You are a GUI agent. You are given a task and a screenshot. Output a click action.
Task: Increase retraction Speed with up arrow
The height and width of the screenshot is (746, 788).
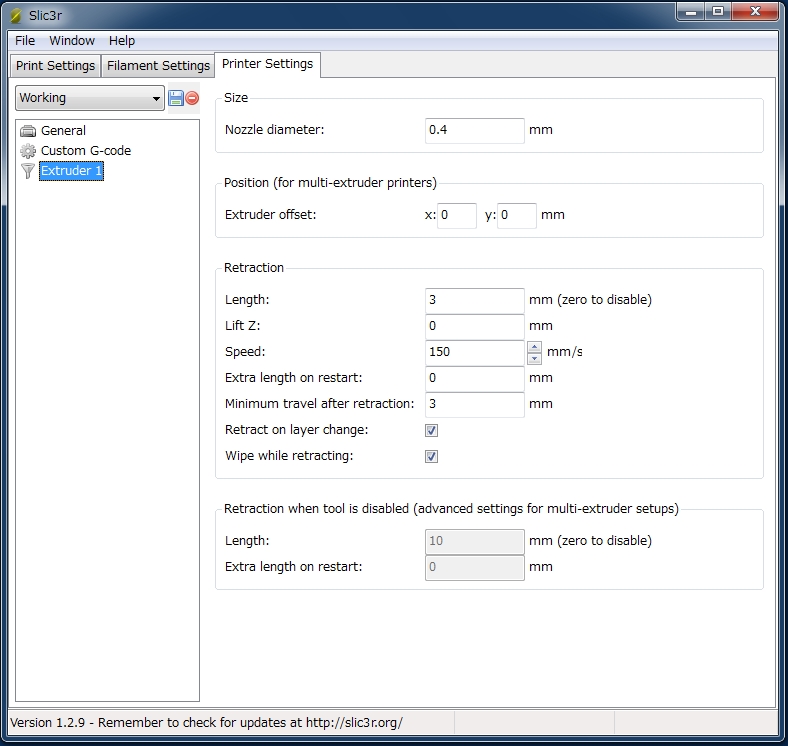pyautogui.click(x=534, y=346)
